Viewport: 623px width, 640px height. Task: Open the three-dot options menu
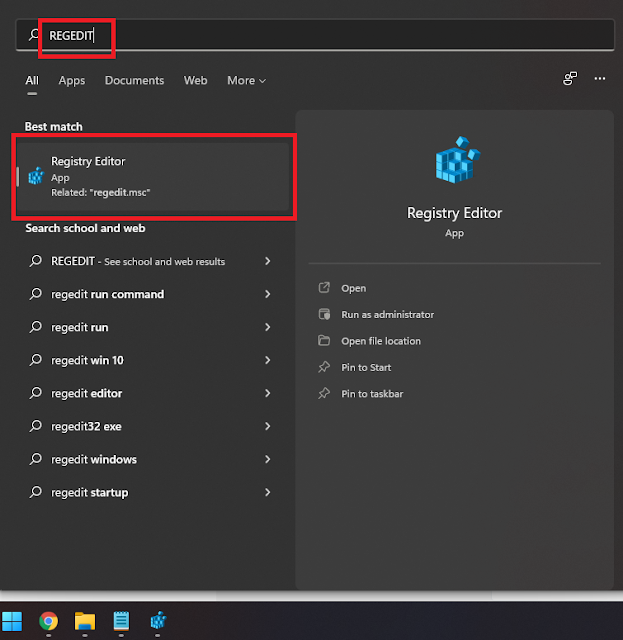[600, 78]
